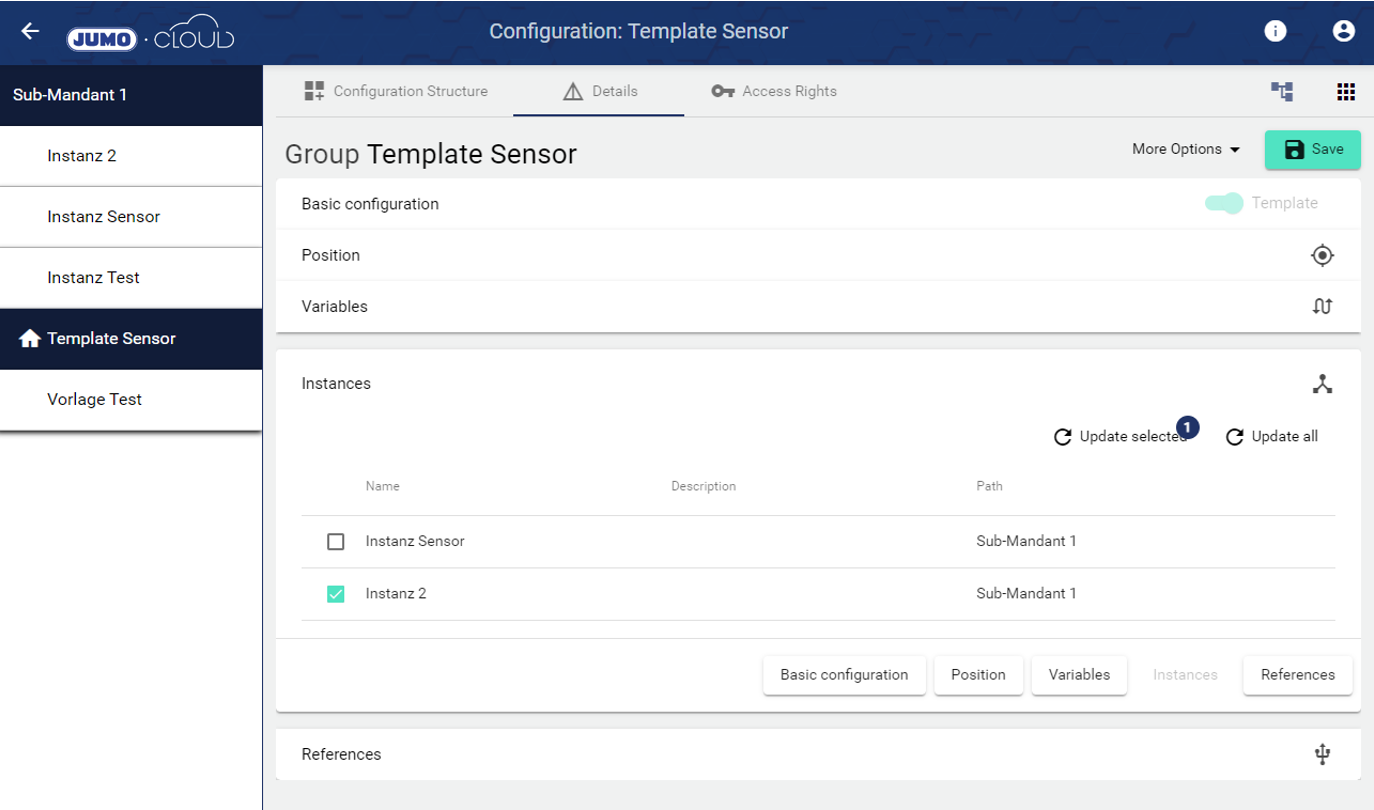The height and width of the screenshot is (810, 1374).
Task: Click the Variables swap arrows icon
Action: point(1322,307)
